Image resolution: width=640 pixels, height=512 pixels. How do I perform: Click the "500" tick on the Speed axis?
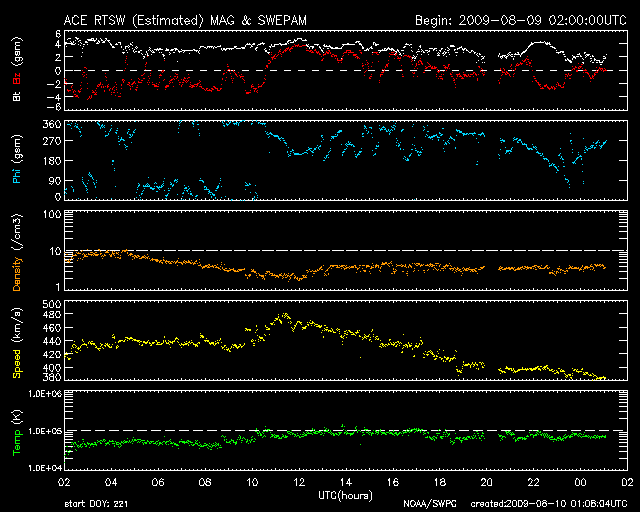(x=52, y=304)
